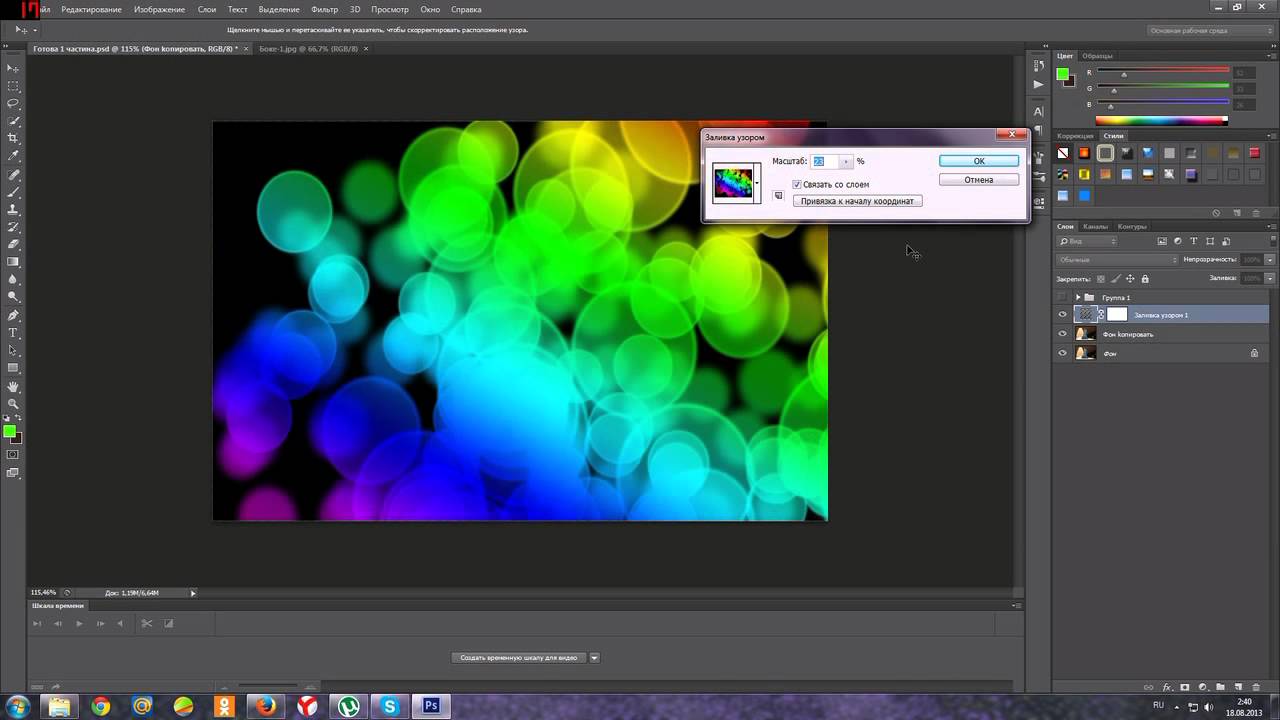The height and width of the screenshot is (720, 1280).
Task: Open Firefox from the Windows taskbar
Action: point(265,706)
